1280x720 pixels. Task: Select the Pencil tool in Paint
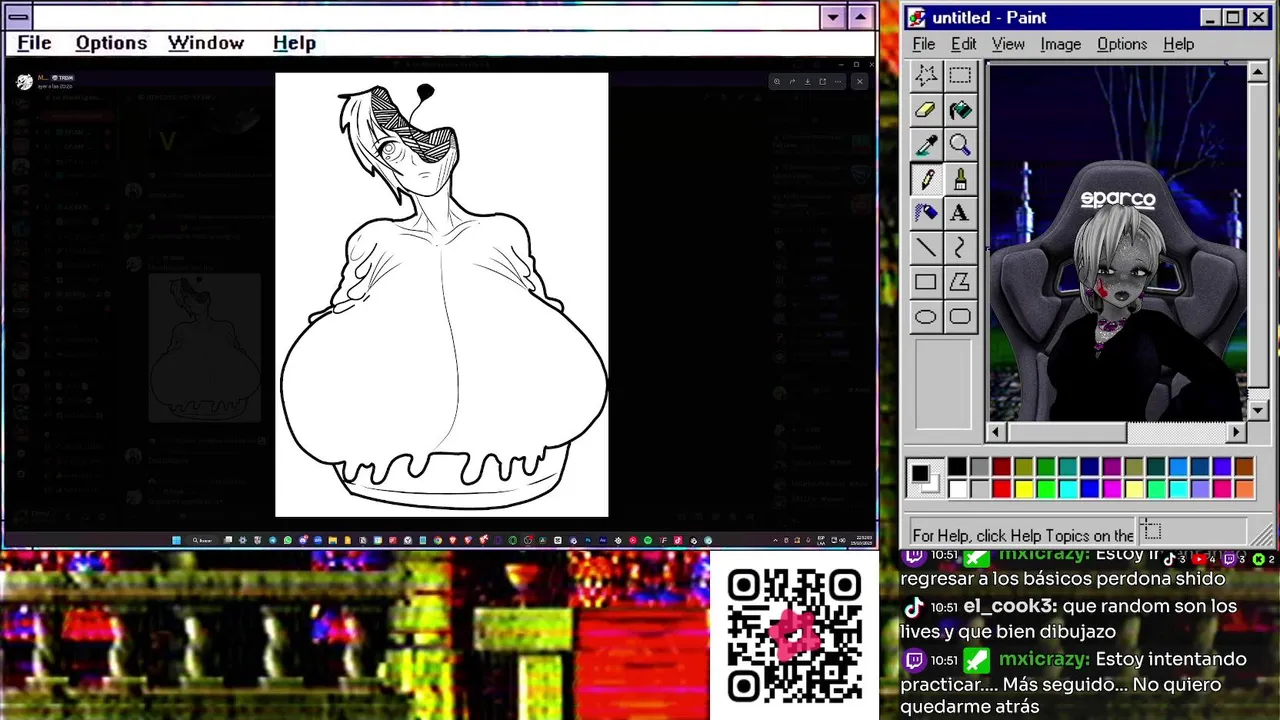pos(926,179)
